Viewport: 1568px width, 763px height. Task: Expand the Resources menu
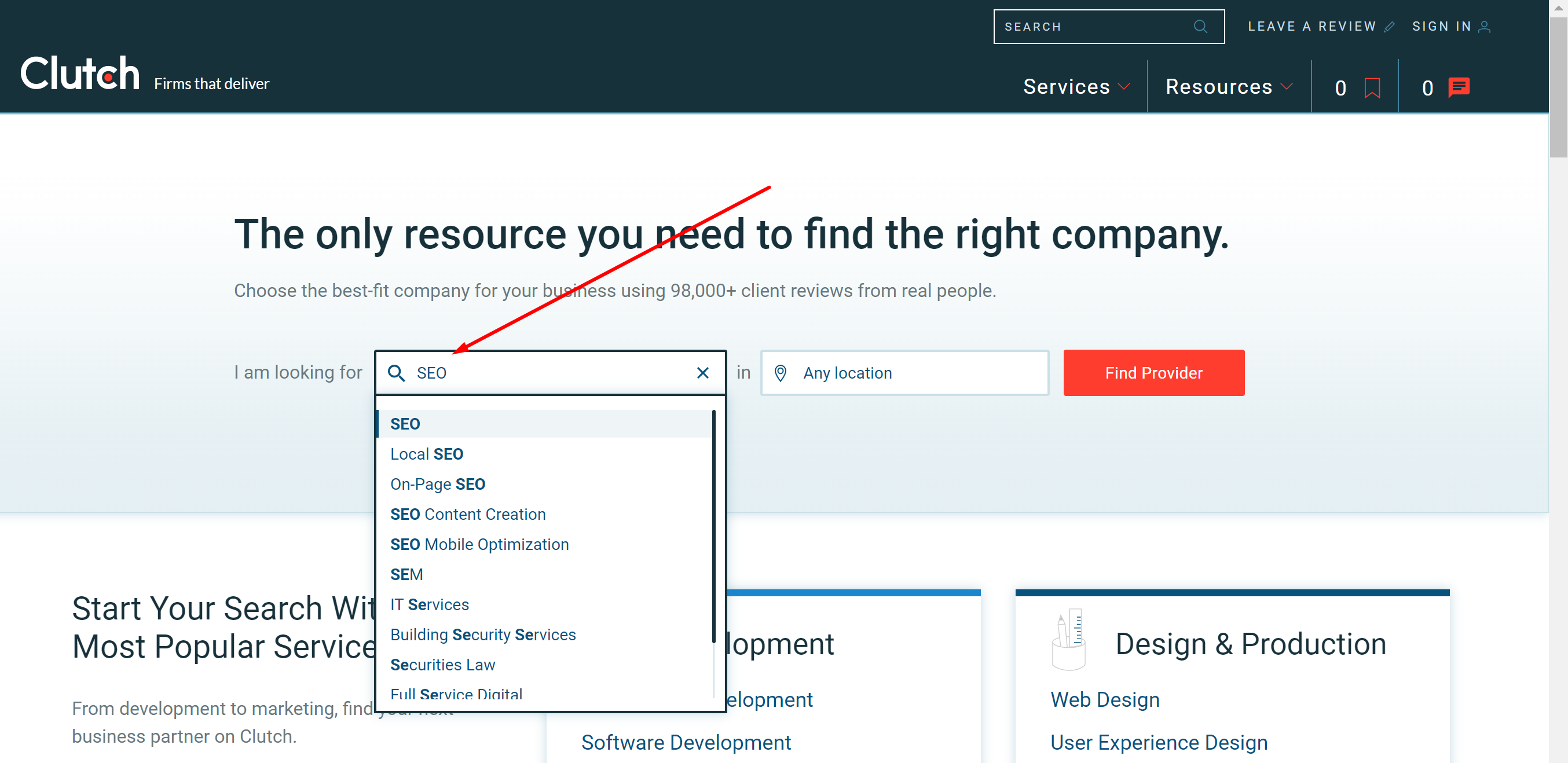1228,86
